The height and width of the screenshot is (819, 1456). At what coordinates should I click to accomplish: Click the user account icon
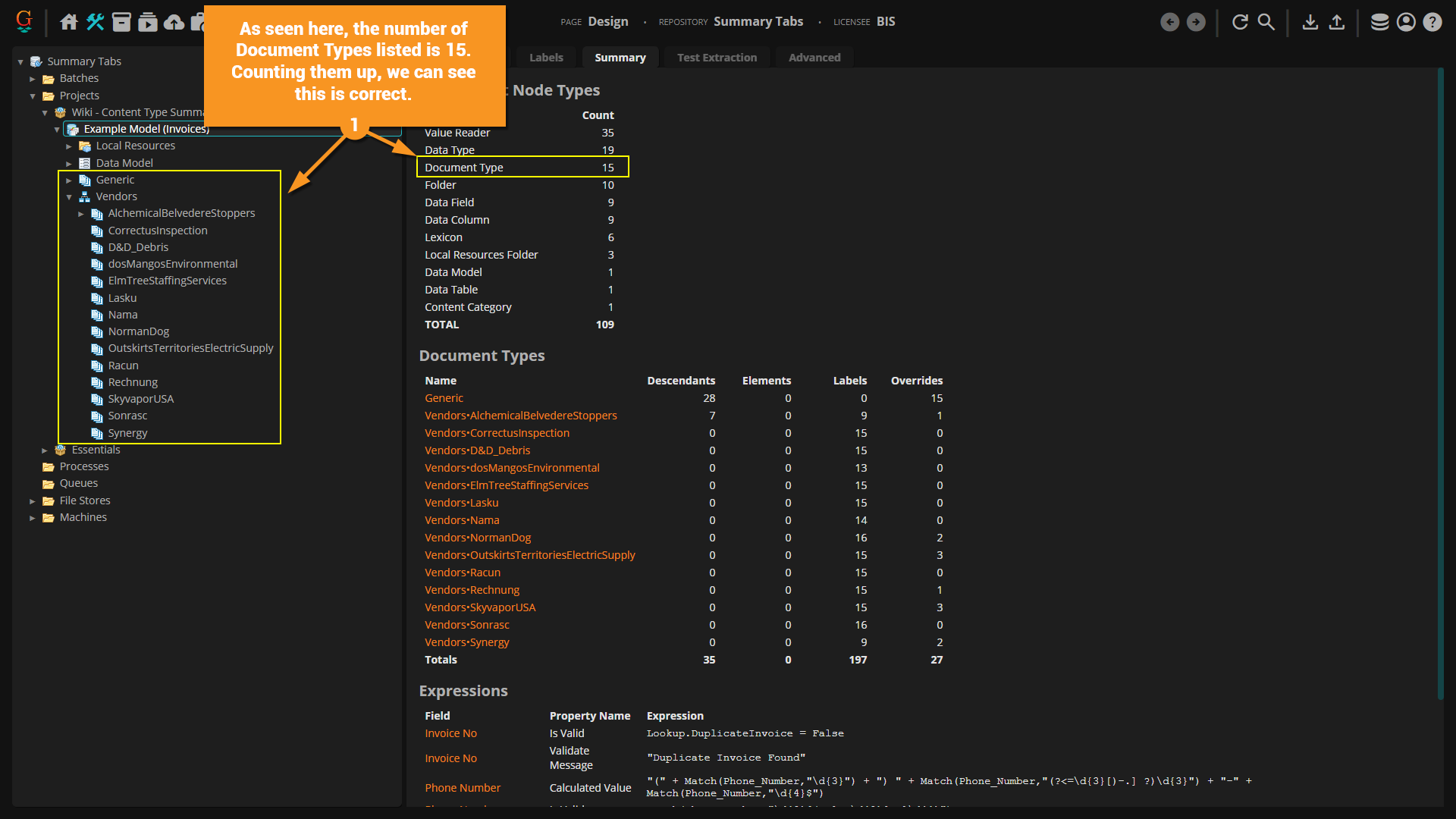pos(1406,22)
